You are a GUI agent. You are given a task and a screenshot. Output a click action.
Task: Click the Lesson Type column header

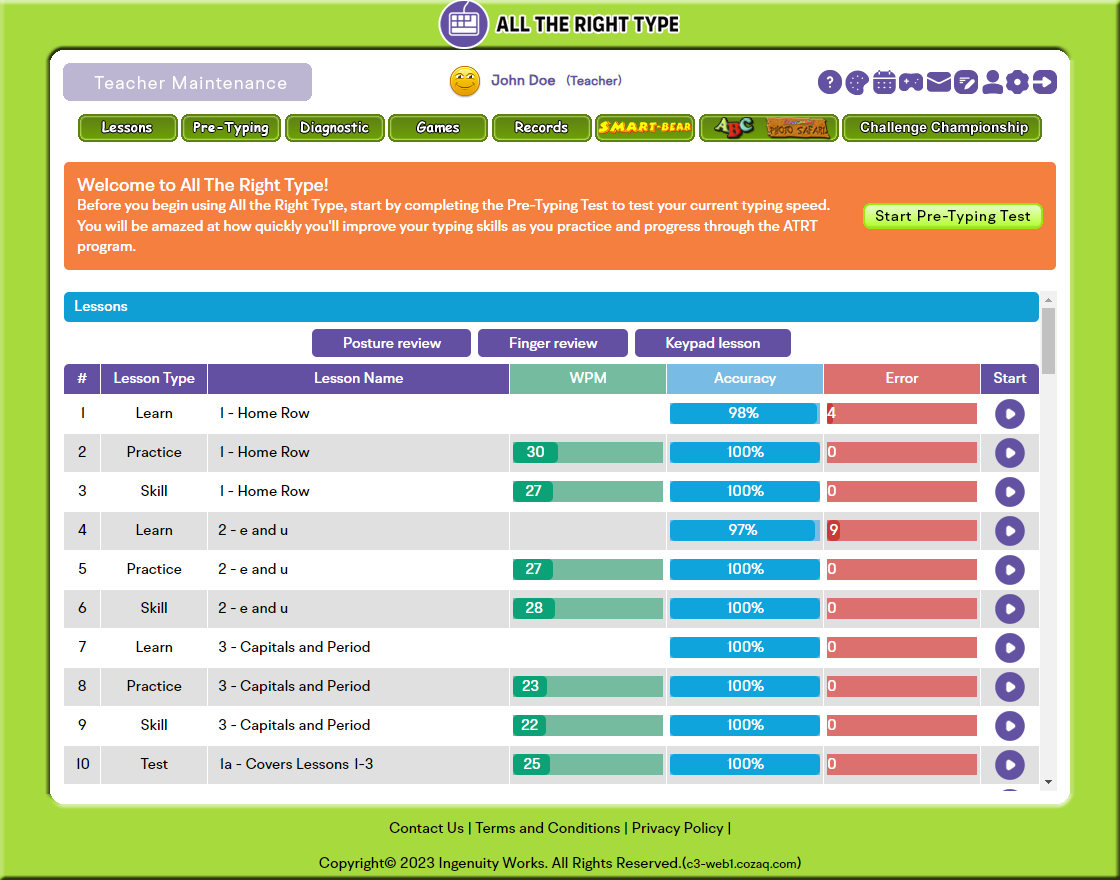tap(154, 379)
